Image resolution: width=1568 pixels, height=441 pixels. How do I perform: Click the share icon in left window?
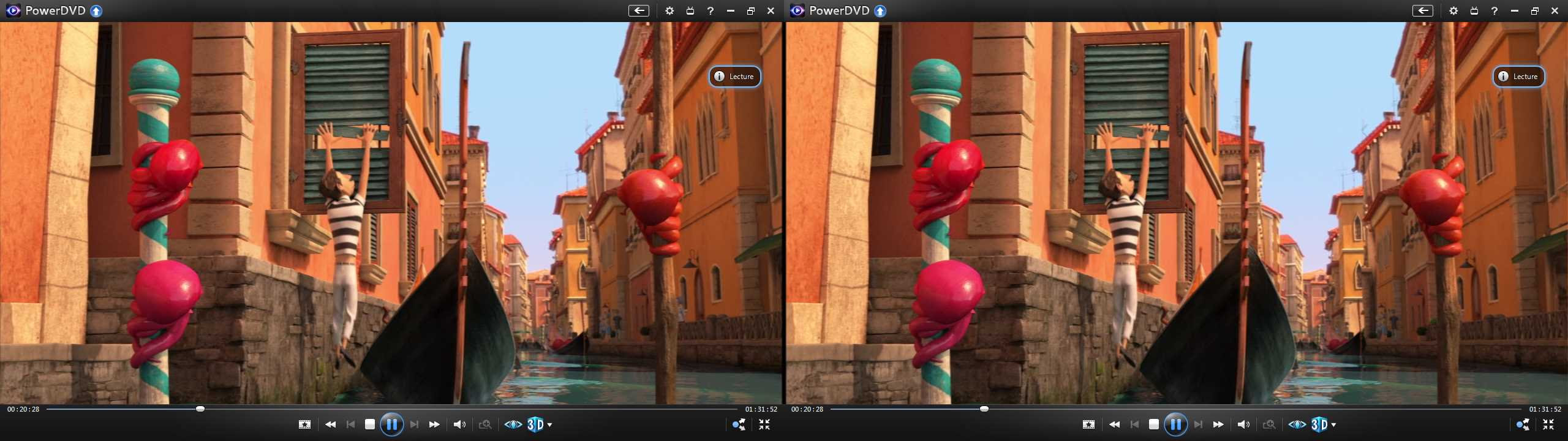point(739,424)
